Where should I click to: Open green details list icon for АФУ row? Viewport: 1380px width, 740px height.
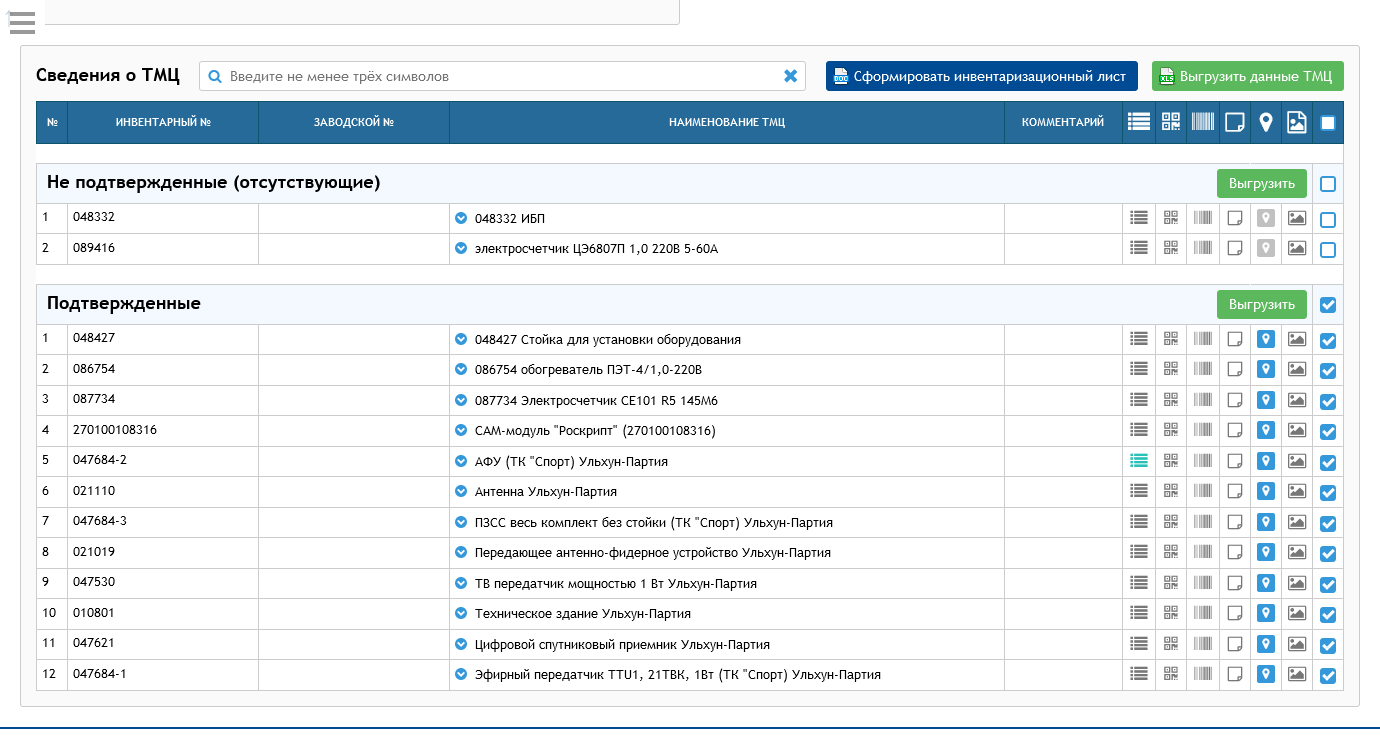pos(1138,461)
